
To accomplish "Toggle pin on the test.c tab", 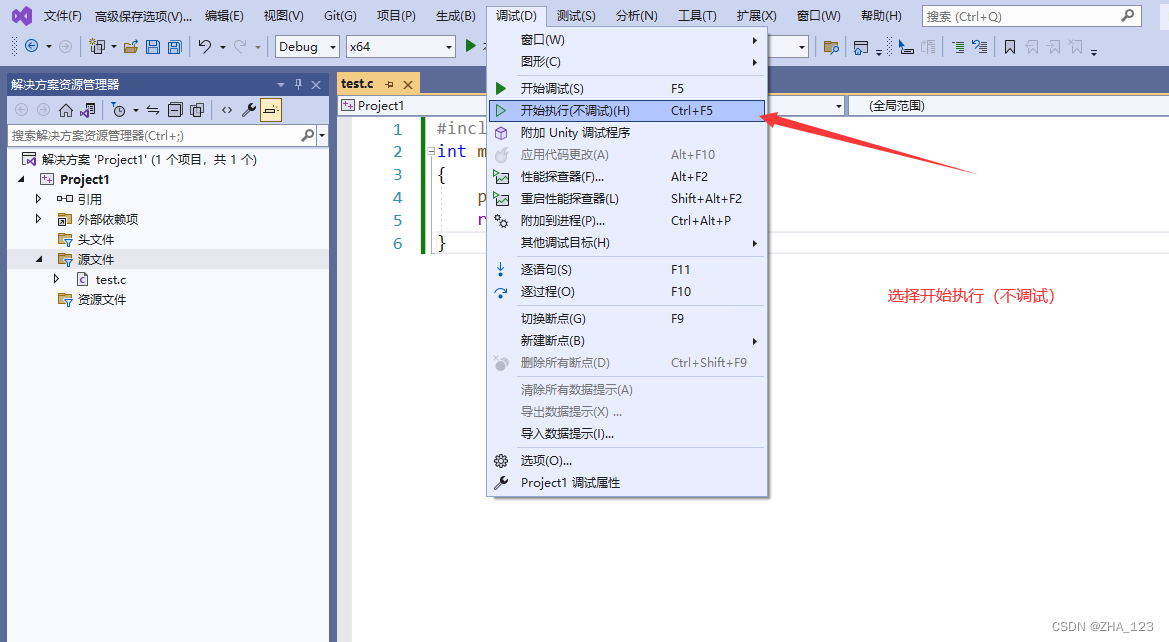I will [x=389, y=84].
